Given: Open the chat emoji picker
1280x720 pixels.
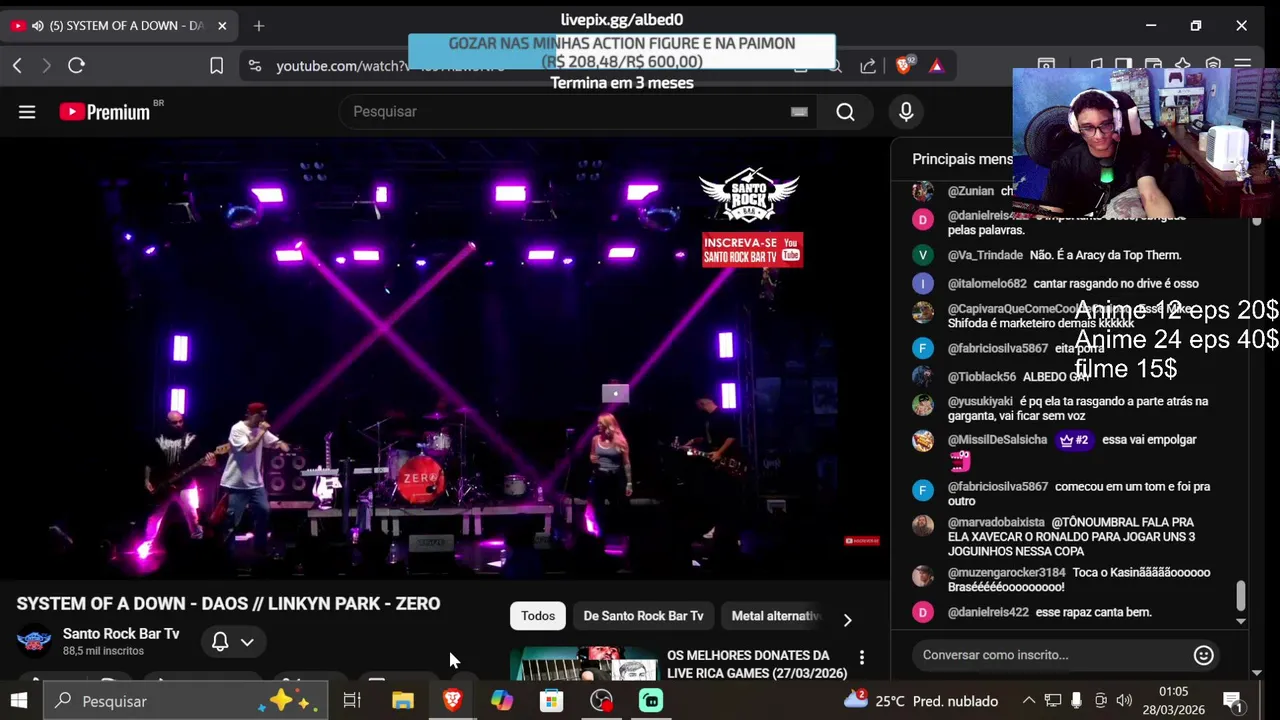Looking at the screenshot, I should tap(1204, 655).
